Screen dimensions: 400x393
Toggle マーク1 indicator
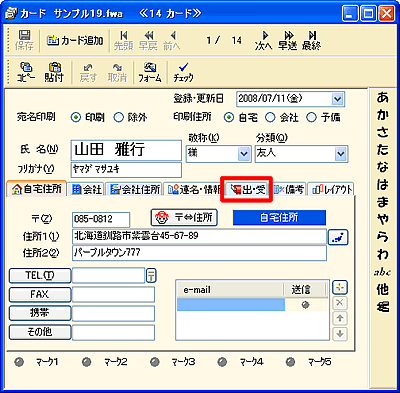point(19,362)
